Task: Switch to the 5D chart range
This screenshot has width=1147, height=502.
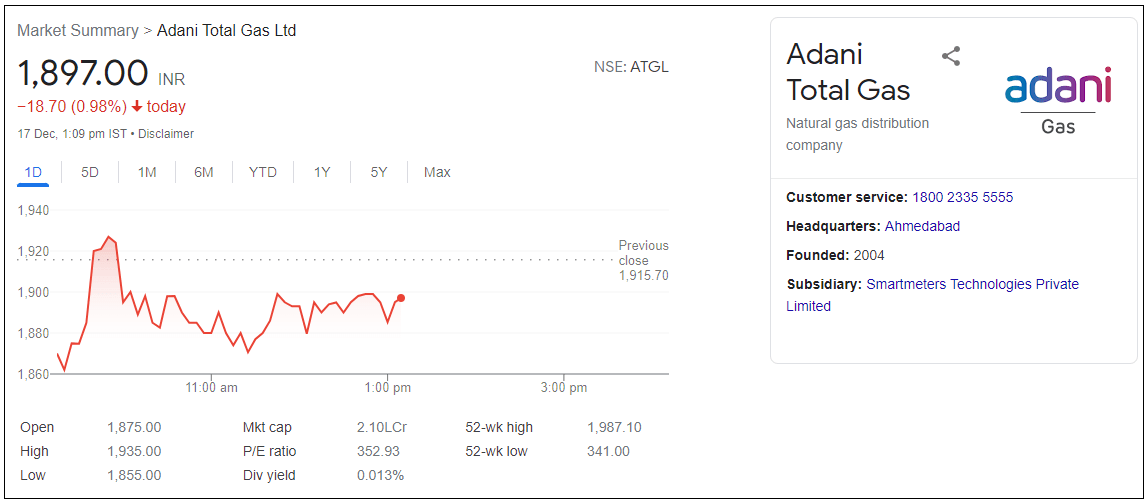Action: (90, 172)
